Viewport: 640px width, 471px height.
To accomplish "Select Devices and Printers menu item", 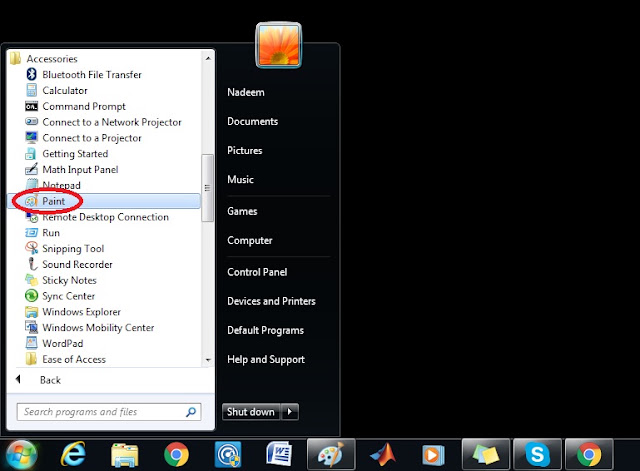I will (271, 301).
